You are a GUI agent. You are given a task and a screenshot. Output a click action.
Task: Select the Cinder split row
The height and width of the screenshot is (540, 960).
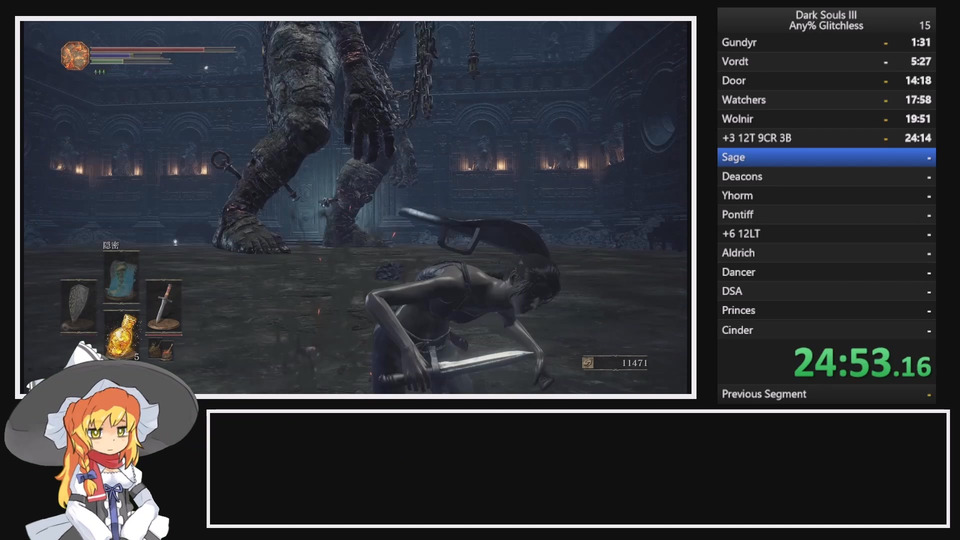tap(826, 330)
